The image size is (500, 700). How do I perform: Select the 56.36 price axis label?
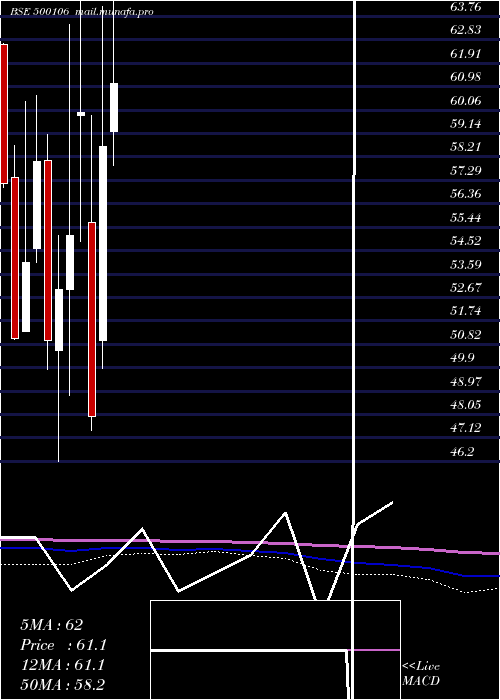click(466, 194)
